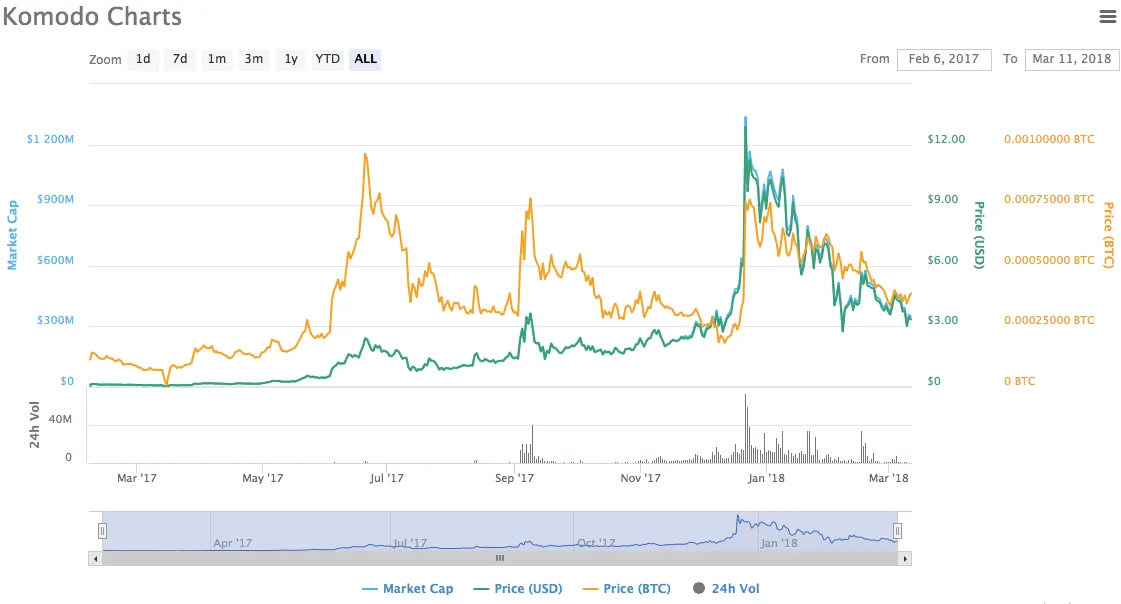Viewport: 1121px width, 604px height.
Task: Edit the From date field
Action: click(x=944, y=59)
